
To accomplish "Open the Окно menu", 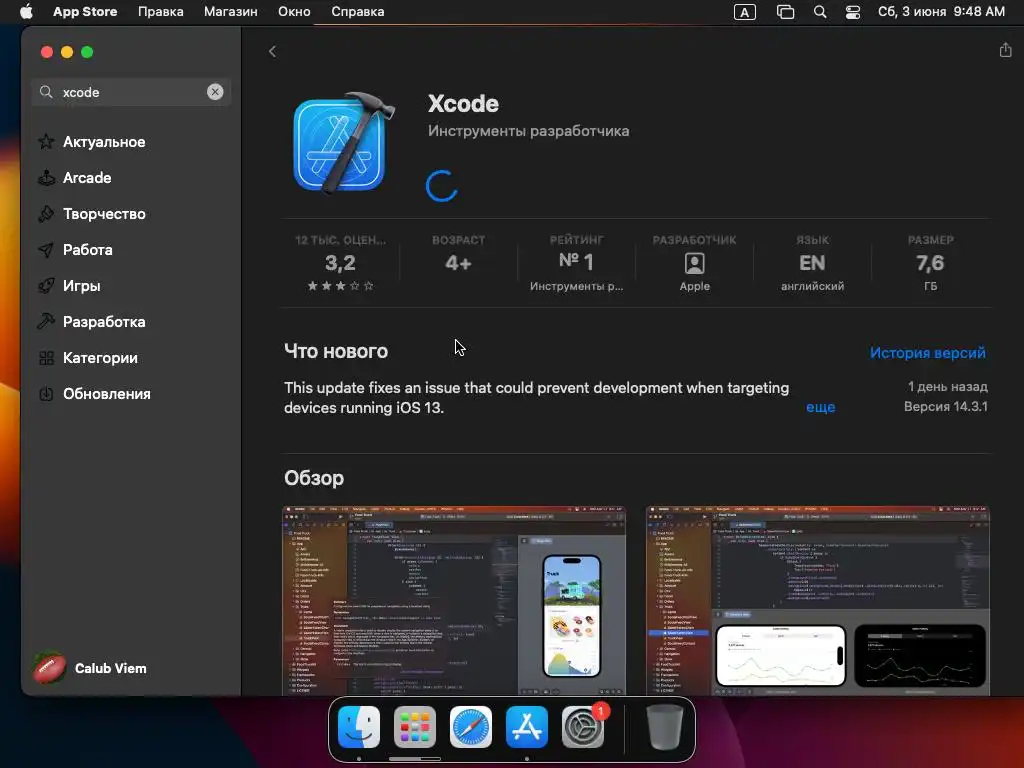I will coord(294,12).
